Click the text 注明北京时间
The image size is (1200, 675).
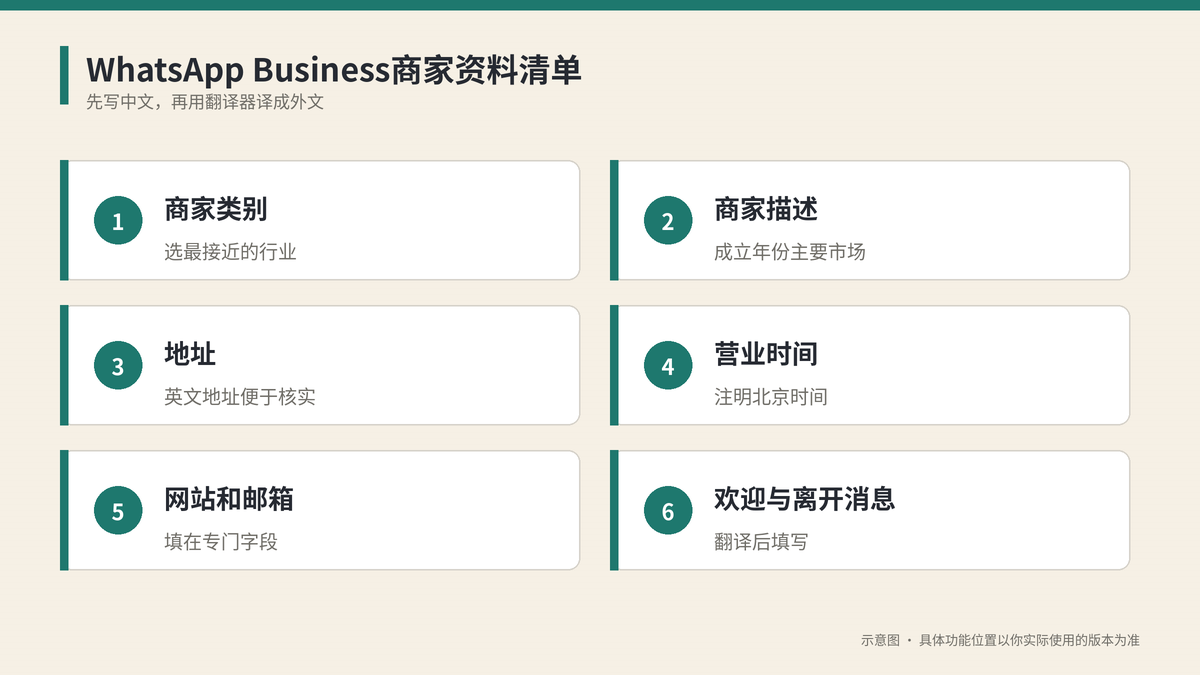tap(771, 397)
